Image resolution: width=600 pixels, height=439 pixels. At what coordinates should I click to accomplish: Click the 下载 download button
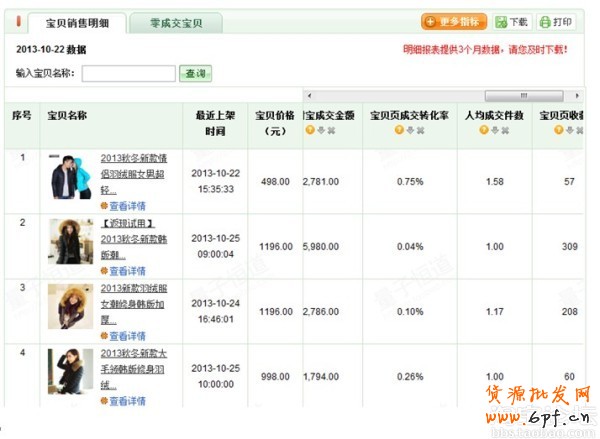[x=514, y=21]
